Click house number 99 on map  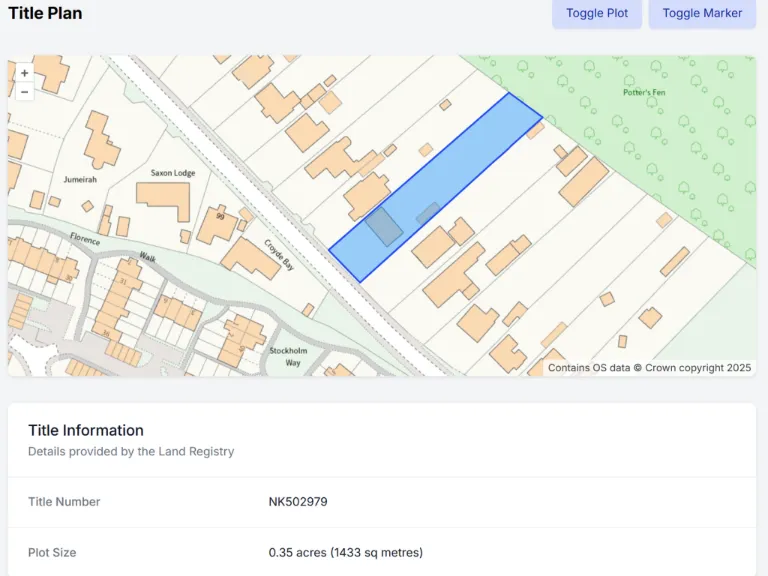pyautogui.click(x=219, y=214)
